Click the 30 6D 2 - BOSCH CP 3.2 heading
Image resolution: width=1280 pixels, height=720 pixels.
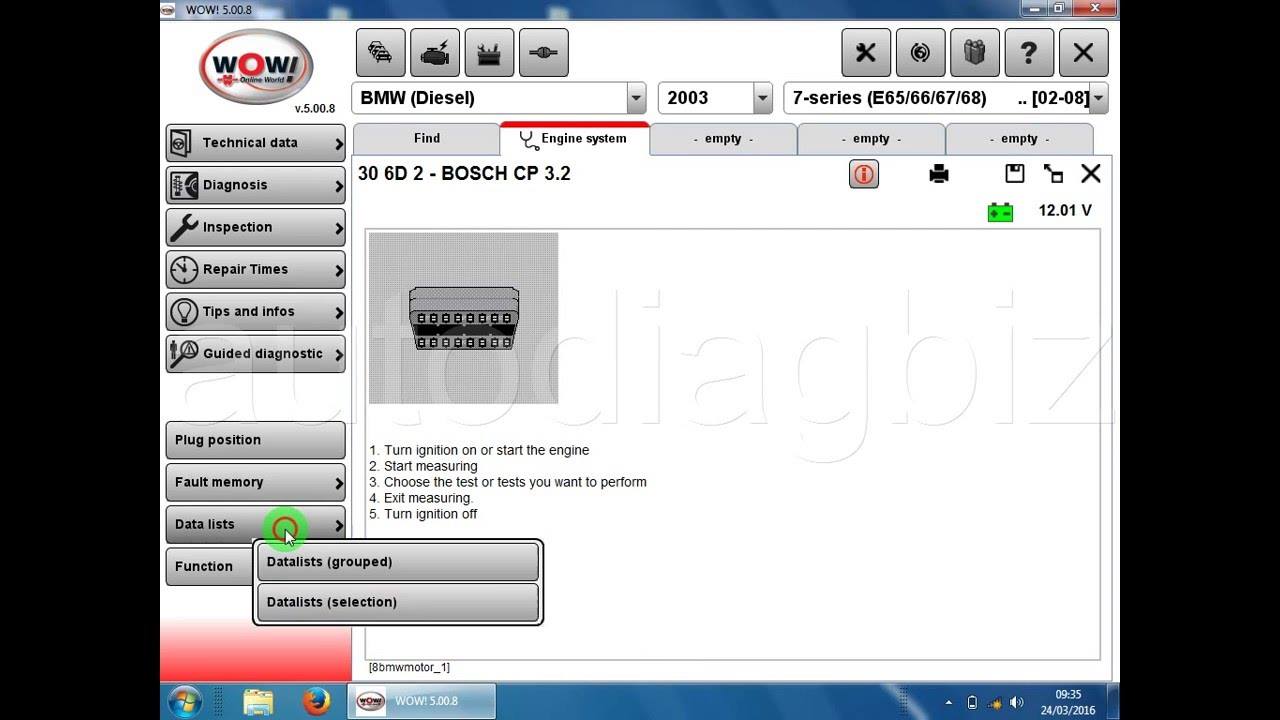pyautogui.click(x=464, y=173)
